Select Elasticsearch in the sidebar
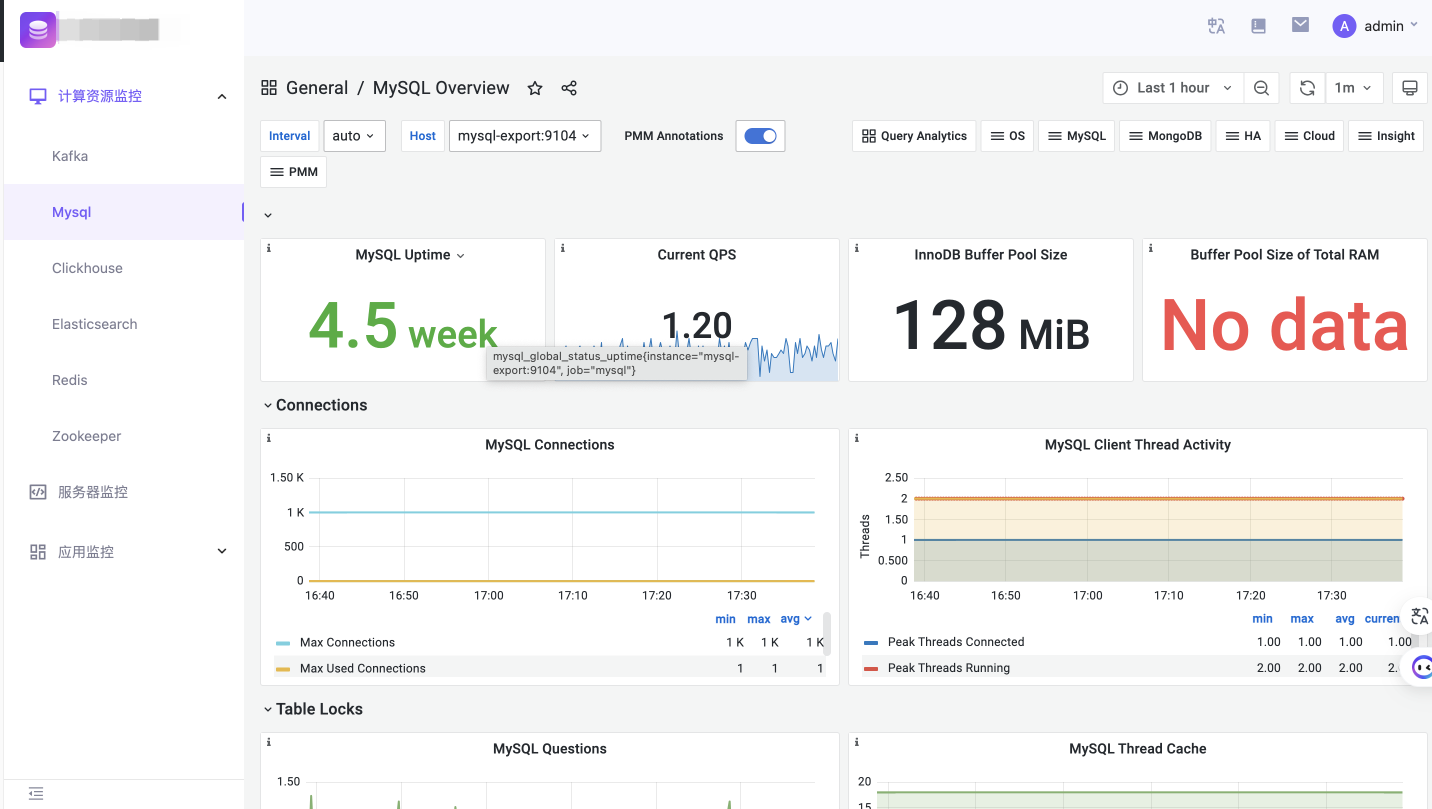This screenshot has height=809, width=1432. 124,324
